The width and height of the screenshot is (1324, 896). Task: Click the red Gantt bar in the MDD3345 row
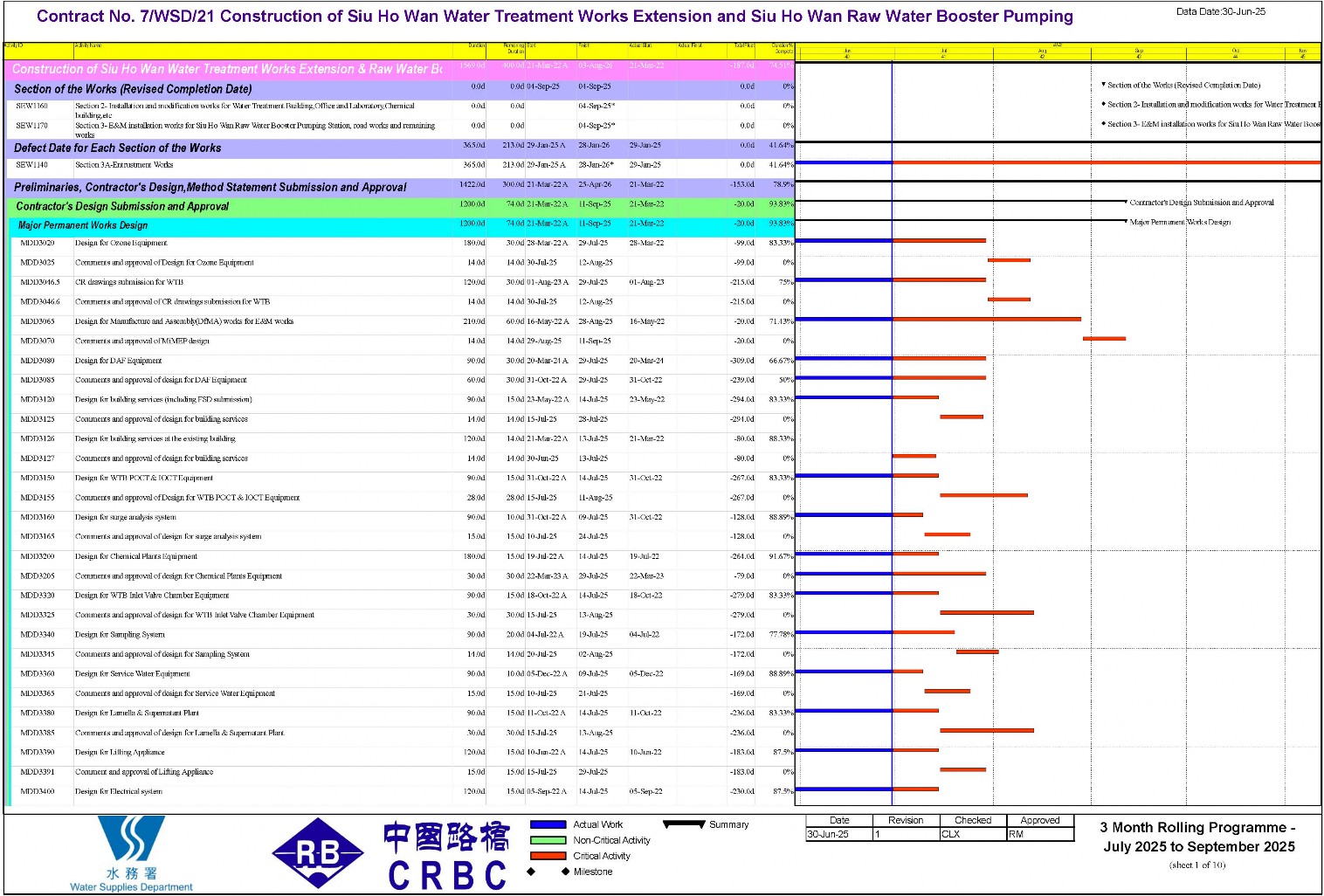point(977,651)
